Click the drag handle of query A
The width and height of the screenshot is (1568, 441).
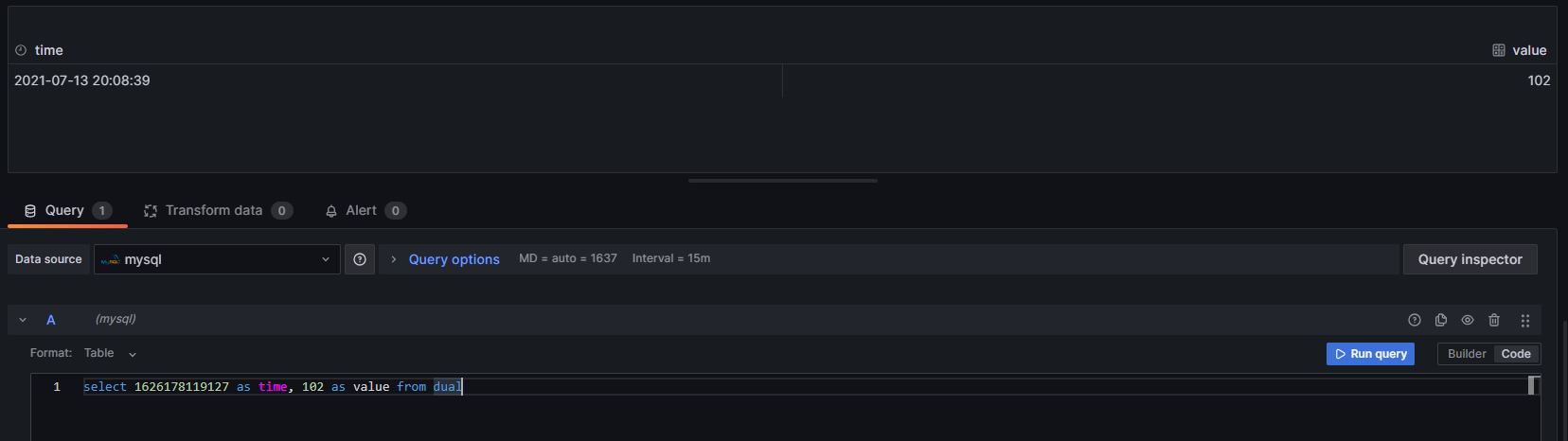pos(1525,321)
